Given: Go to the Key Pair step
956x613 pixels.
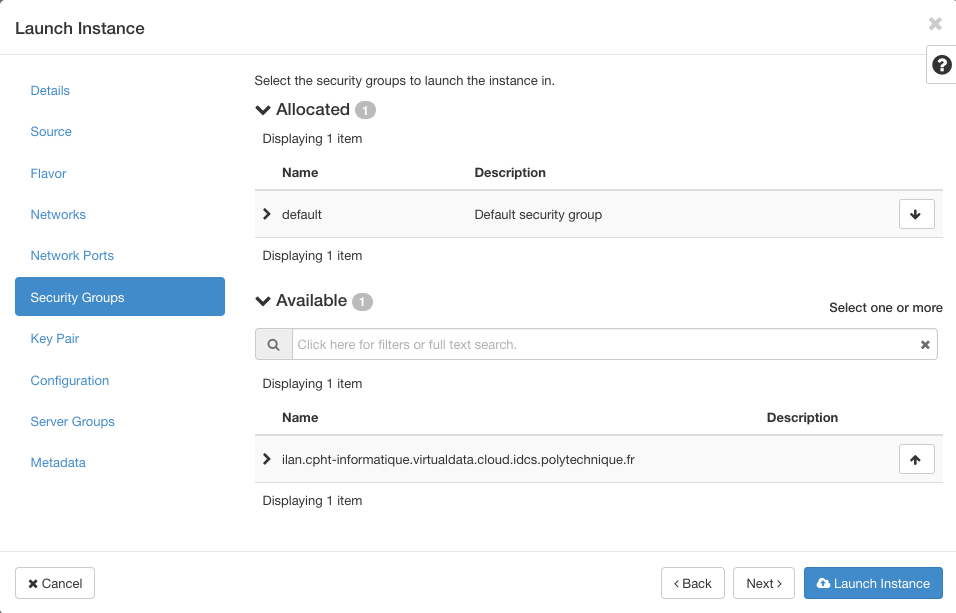Looking at the screenshot, I should pyautogui.click(x=54, y=338).
